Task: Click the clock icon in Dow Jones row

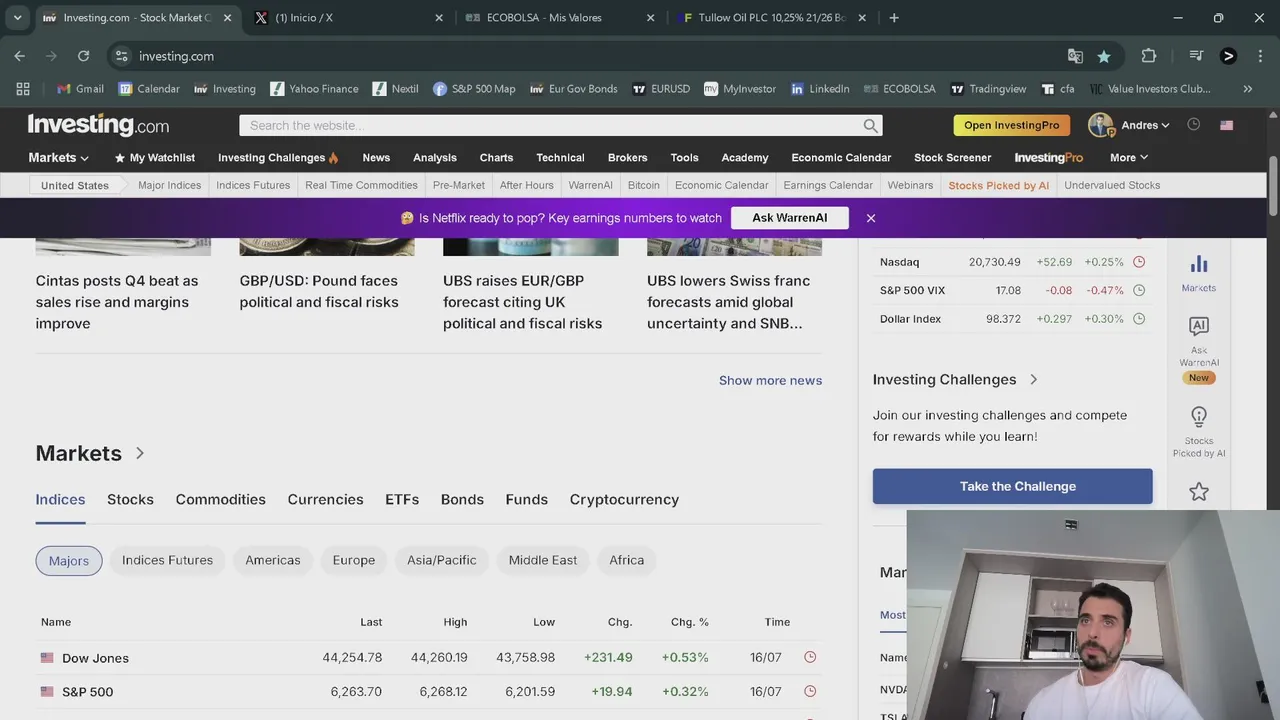Action: [x=810, y=657]
